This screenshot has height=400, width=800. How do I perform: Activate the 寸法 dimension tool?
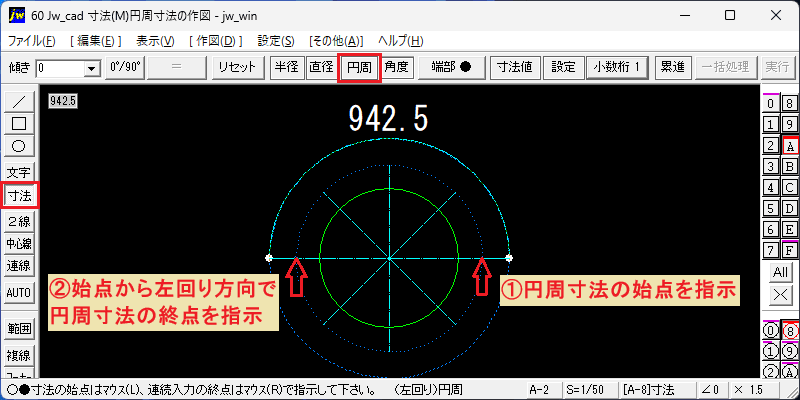(19, 195)
